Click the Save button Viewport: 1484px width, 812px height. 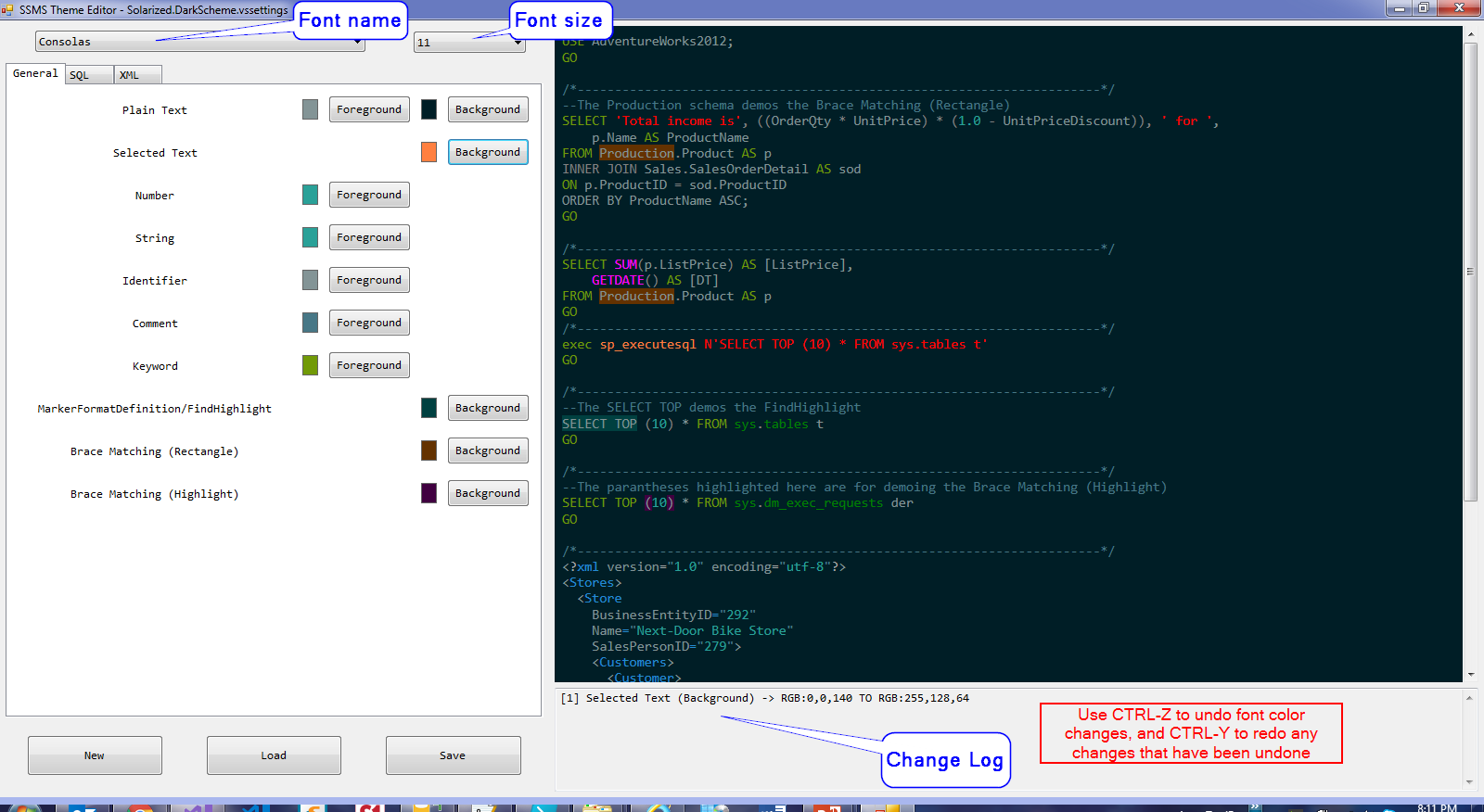click(x=453, y=755)
